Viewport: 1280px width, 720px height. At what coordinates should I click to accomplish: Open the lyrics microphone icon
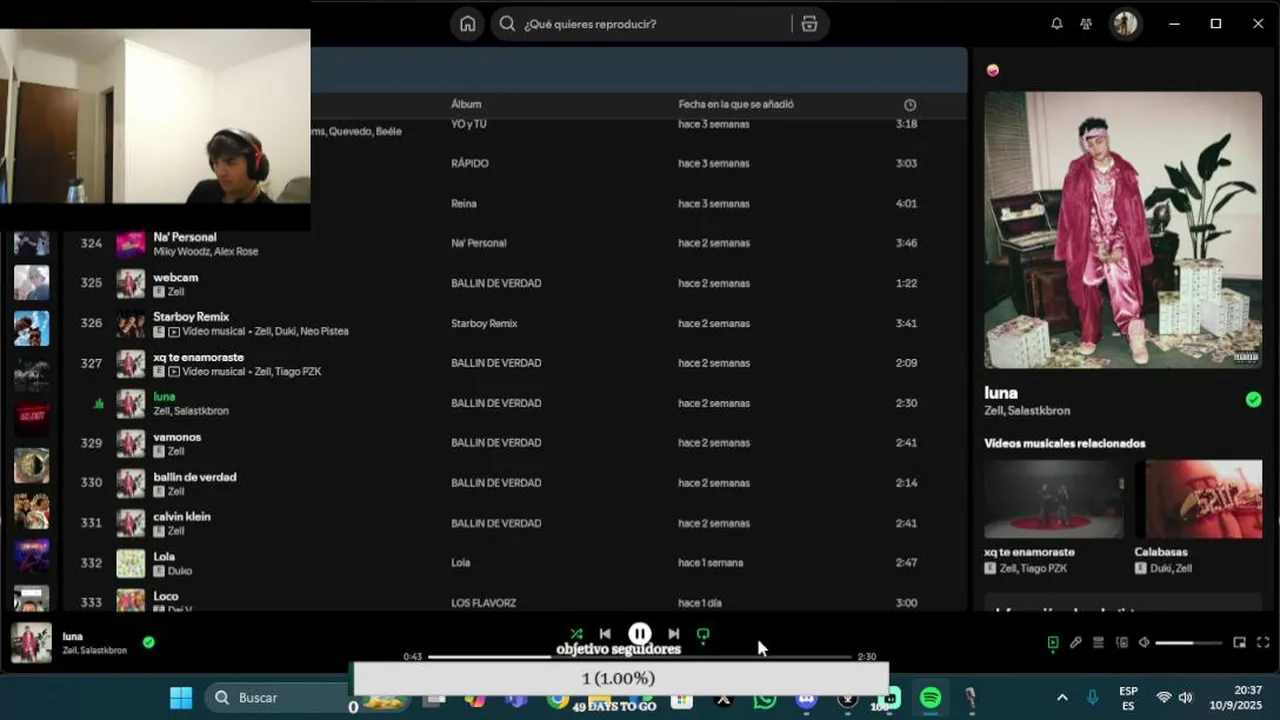[1076, 643]
